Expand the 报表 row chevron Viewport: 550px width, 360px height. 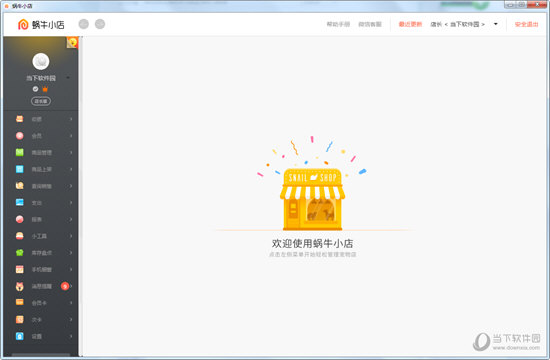click(71, 219)
